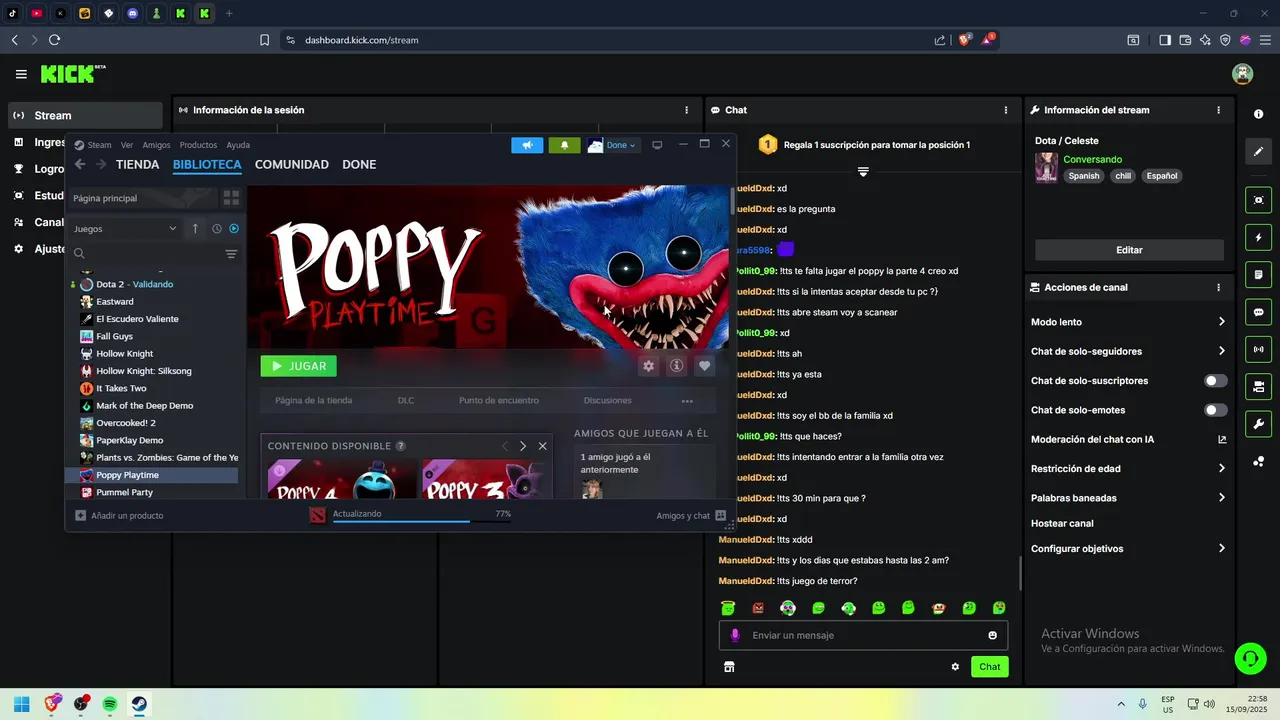1280x720 pixels.
Task: Open Juegos dropdown in Steam library
Action: [x=125, y=229]
